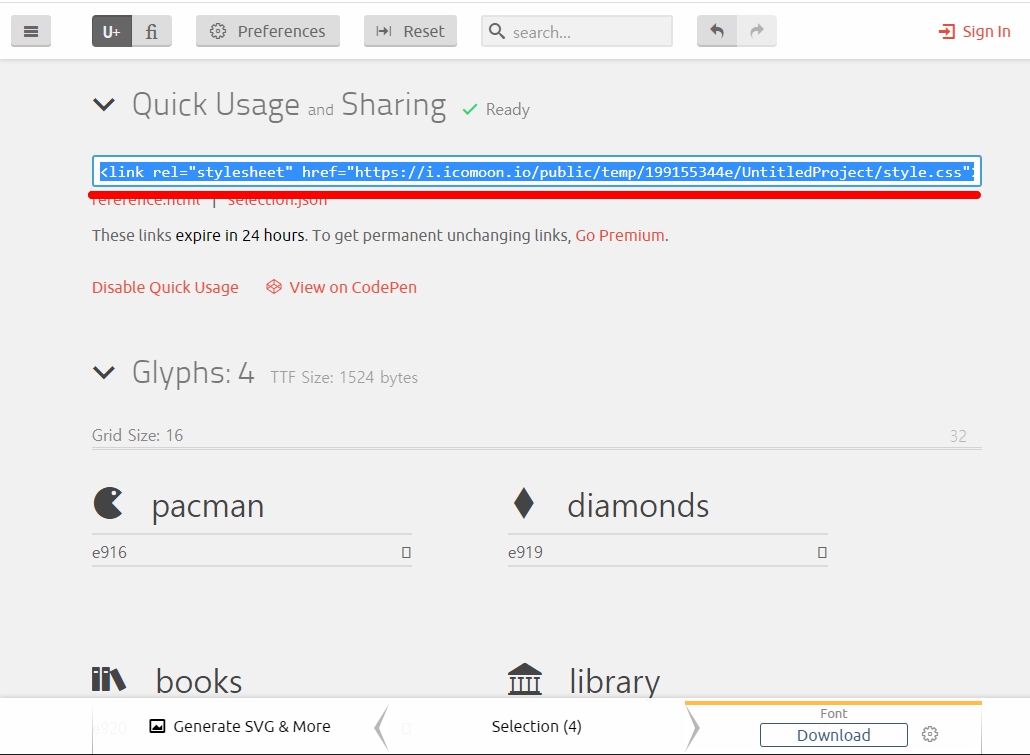
Task: Open Generate SVG & More tab
Action: click(x=240, y=726)
